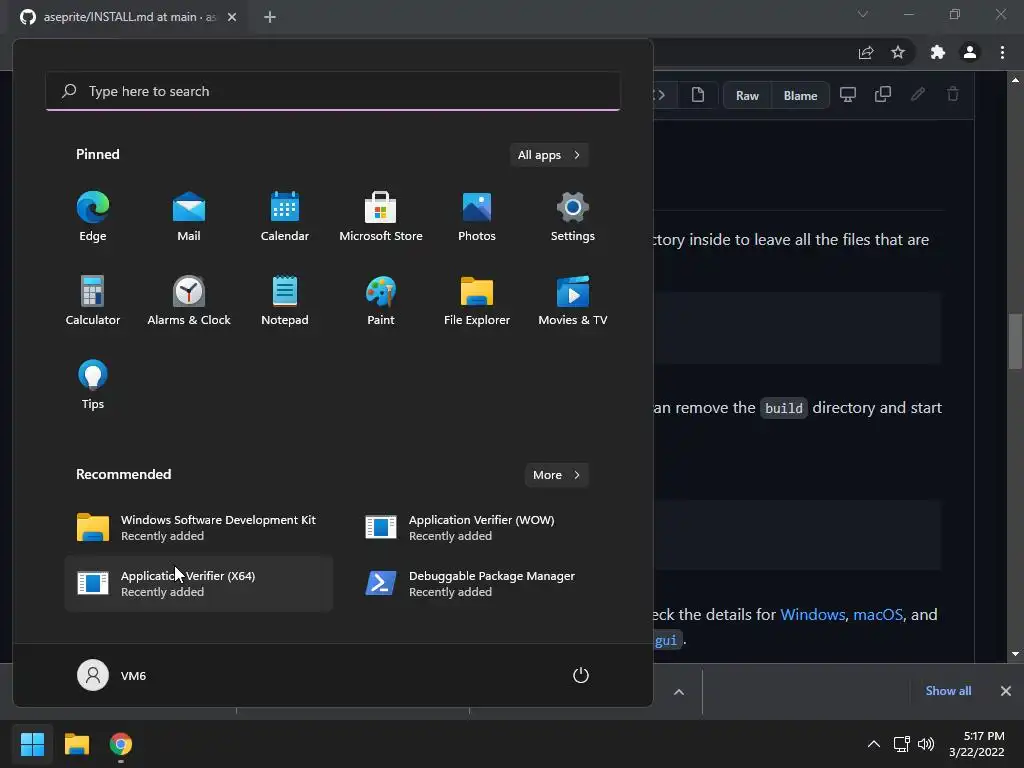Open Application Verifier (X64)
This screenshot has height=768, width=1024.
click(199, 584)
